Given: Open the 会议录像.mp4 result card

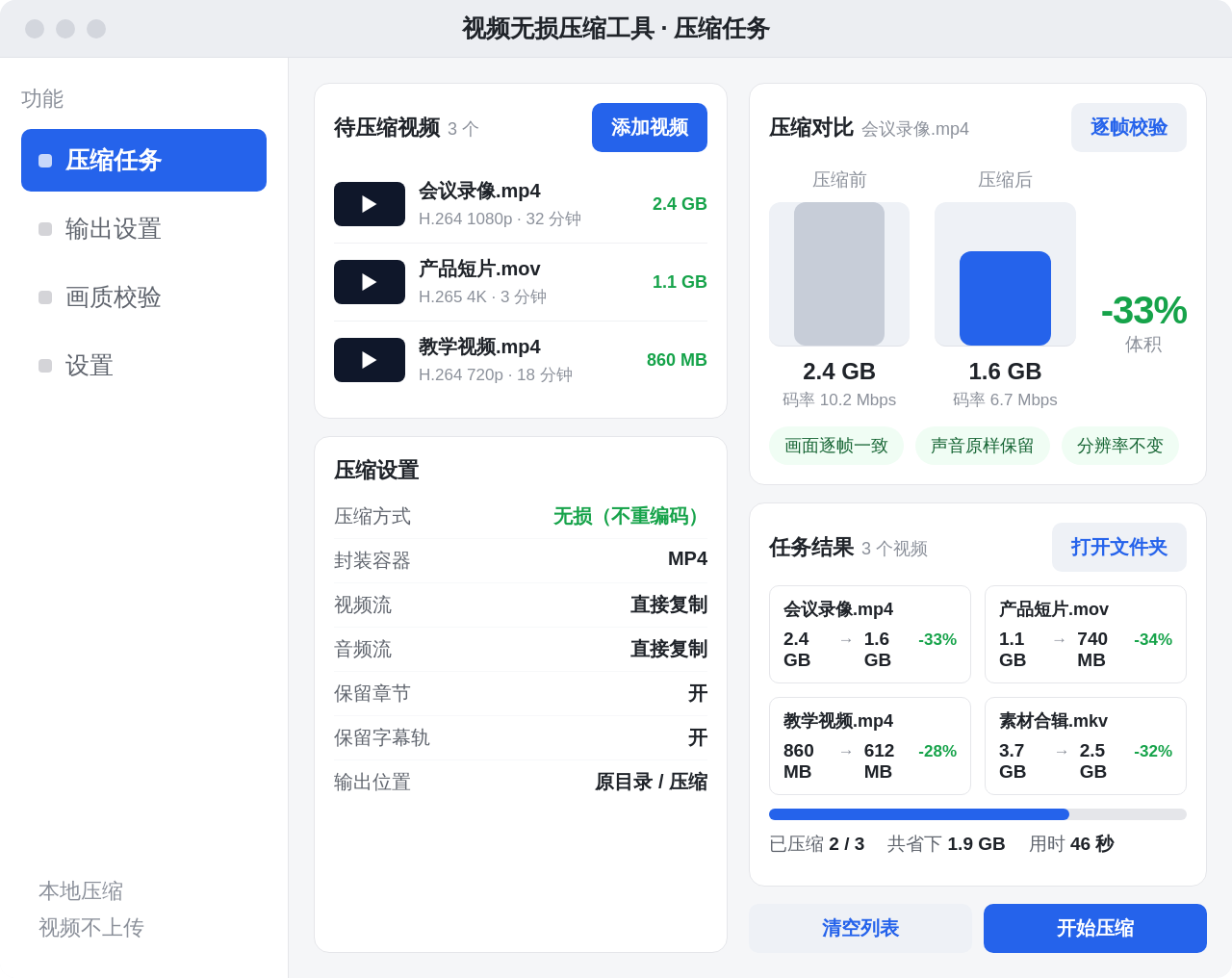Looking at the screenshot, I should [x=870, y=634].
